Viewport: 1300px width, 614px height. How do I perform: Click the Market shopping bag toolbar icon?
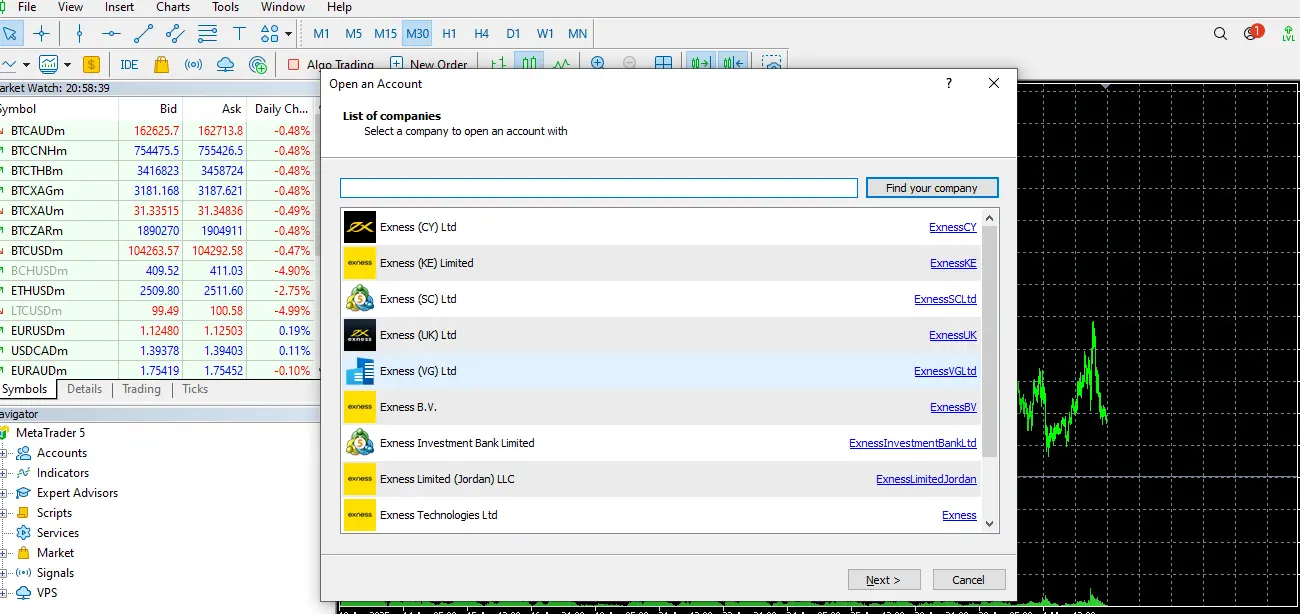click(161, 65)
